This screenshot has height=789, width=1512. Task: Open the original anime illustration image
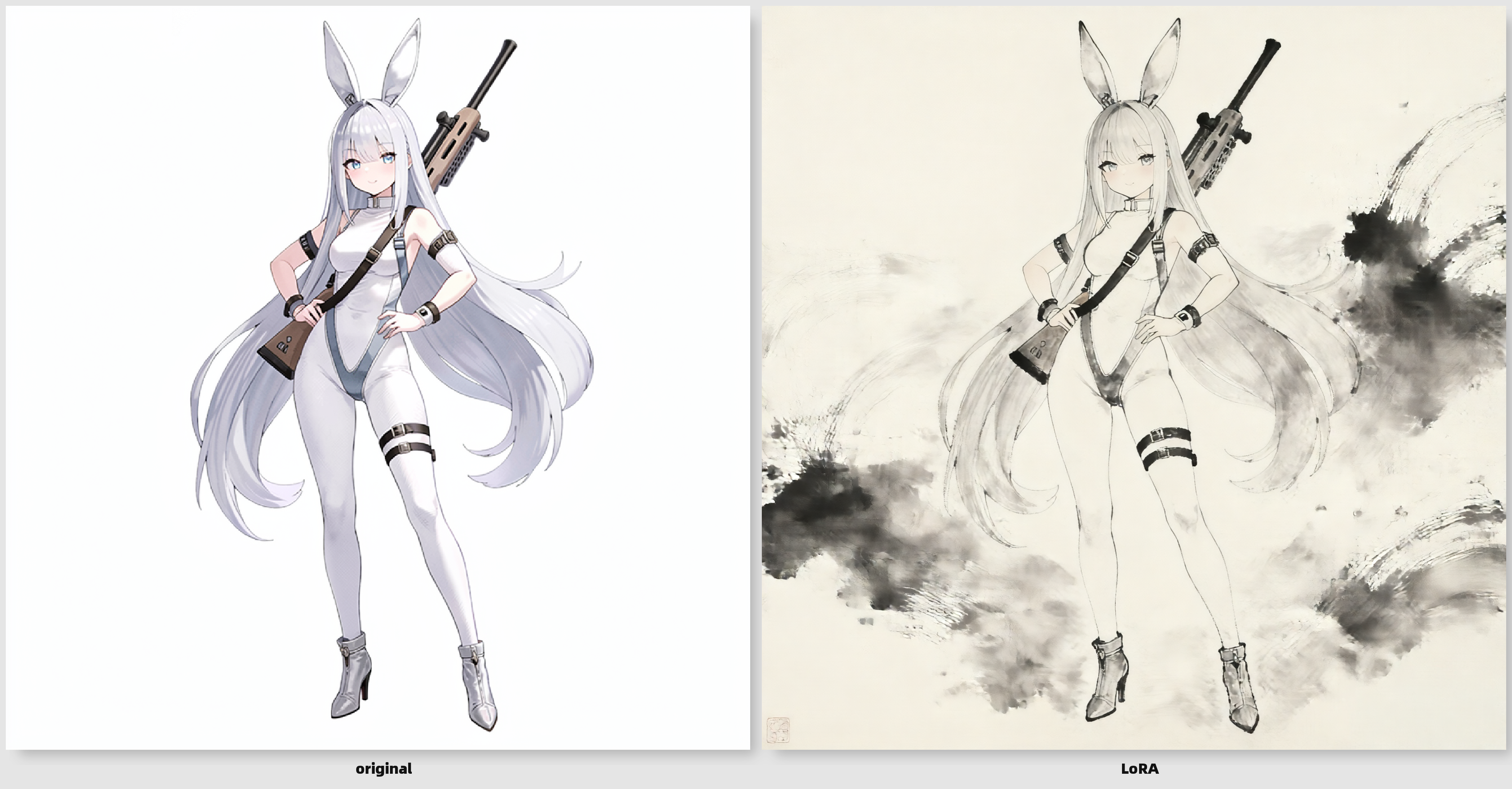tap(378, 378)
